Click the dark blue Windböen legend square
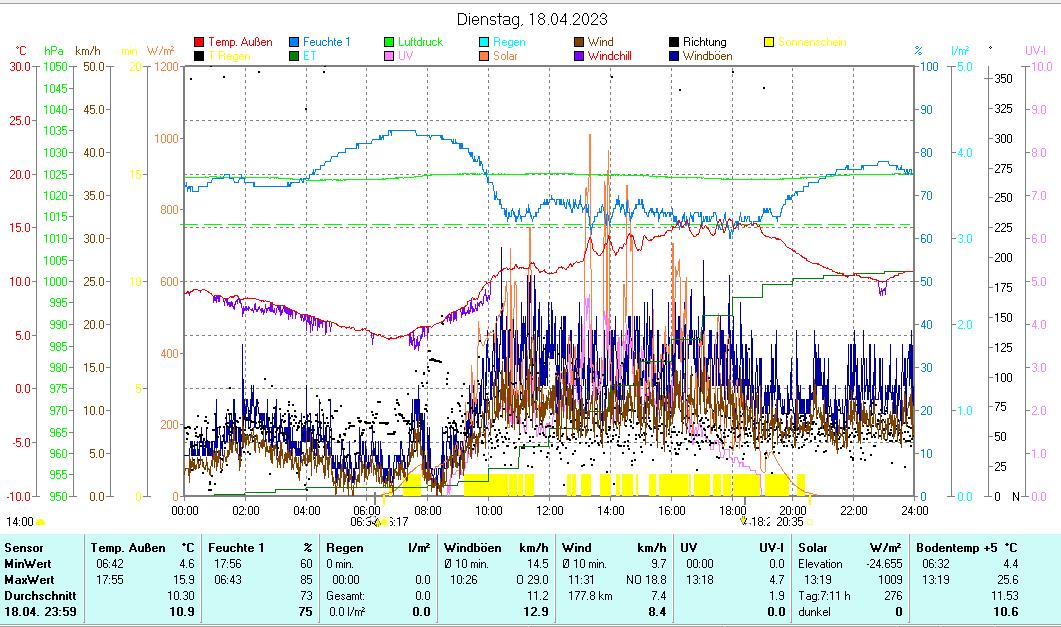This screenshot has width=1061, height=627. 674,56
